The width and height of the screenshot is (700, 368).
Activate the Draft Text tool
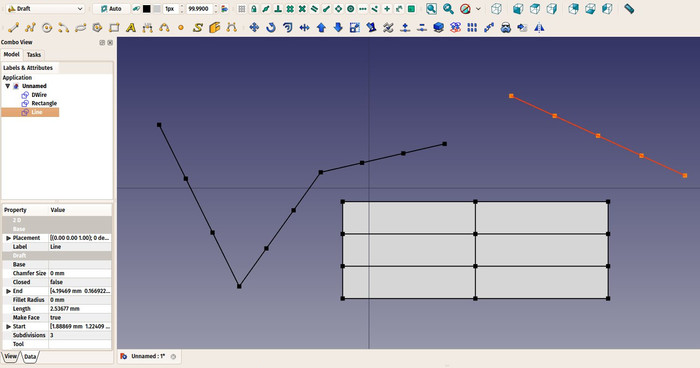131,28
